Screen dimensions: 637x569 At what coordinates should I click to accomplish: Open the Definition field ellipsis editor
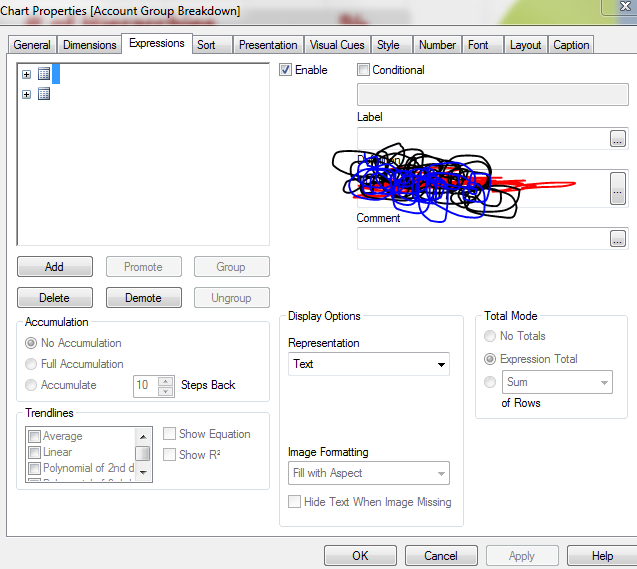click(618, 188)
